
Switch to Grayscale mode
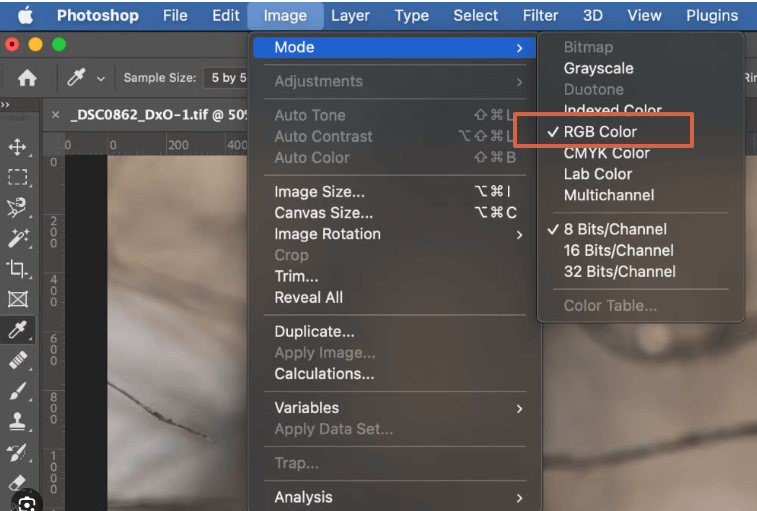click(x=599, y=69)
